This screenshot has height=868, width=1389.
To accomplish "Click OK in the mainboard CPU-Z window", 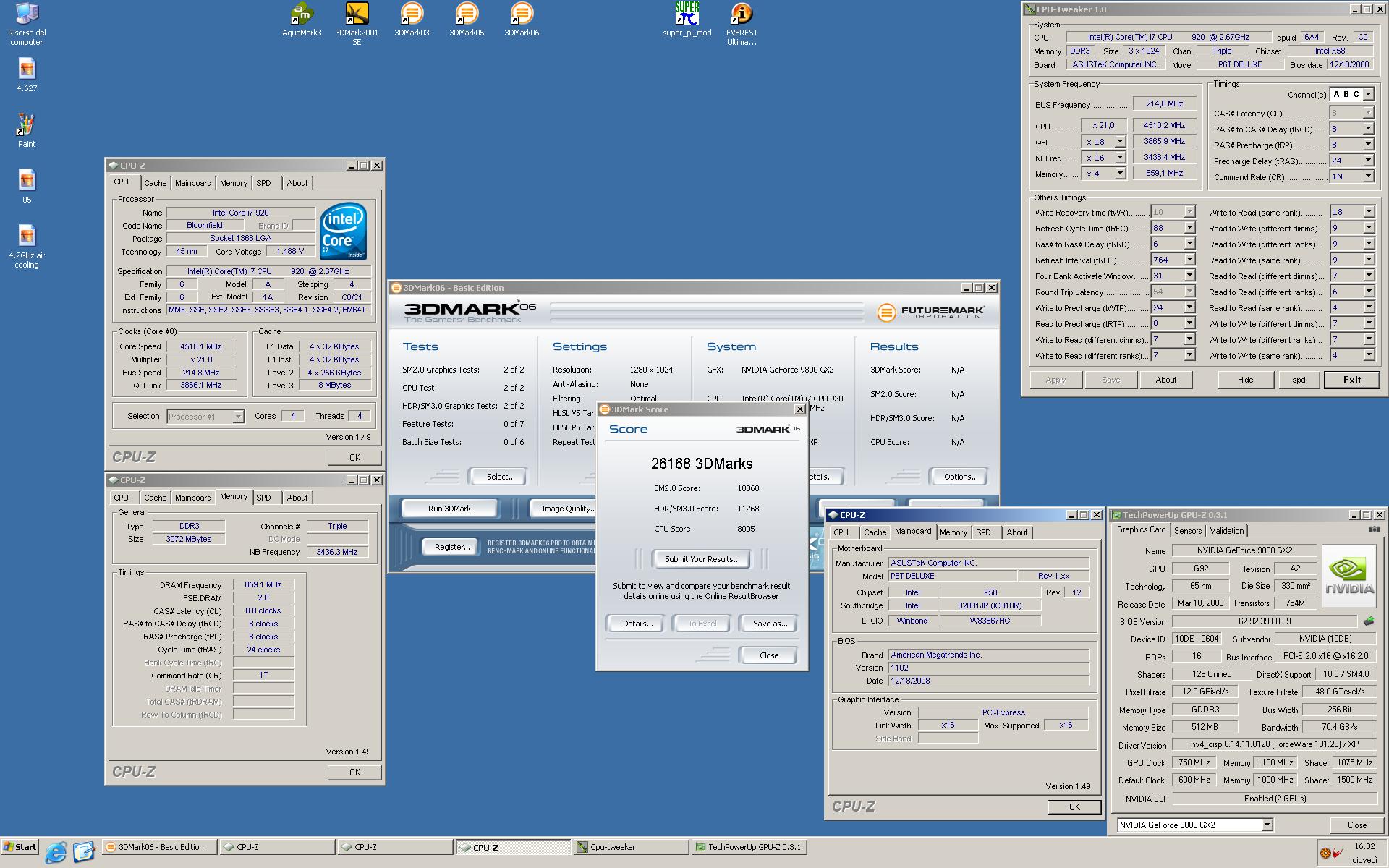I will tap(1074, 807).
